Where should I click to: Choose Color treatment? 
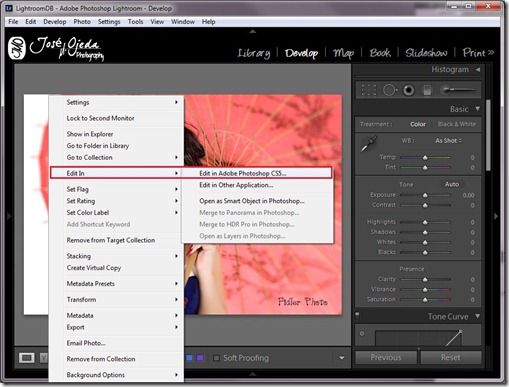click(418, 124)
